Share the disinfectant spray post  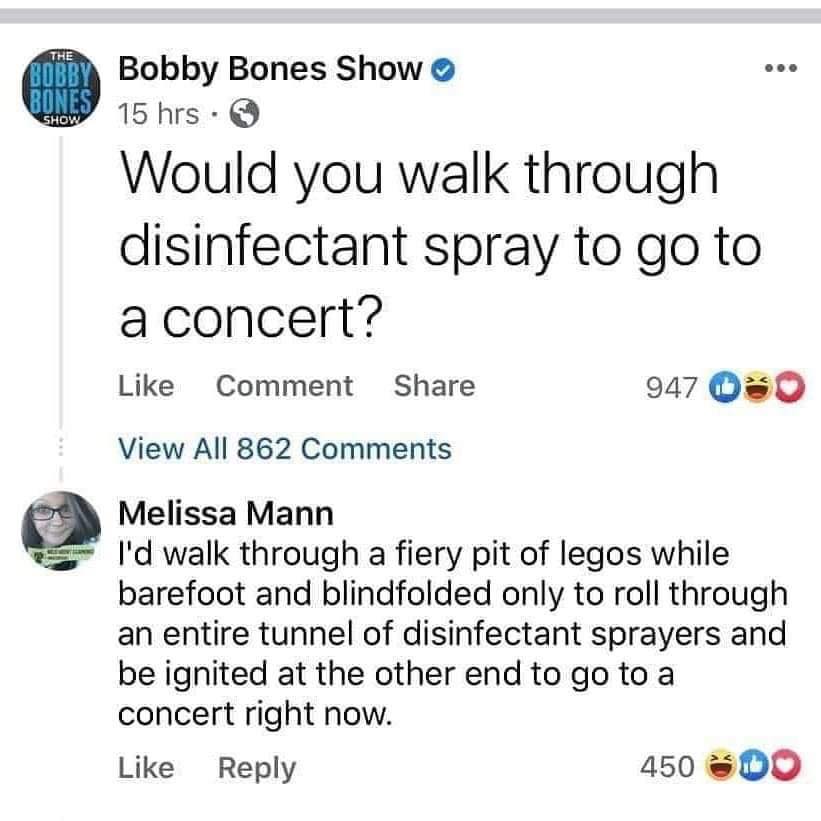[x=434, y=386]
